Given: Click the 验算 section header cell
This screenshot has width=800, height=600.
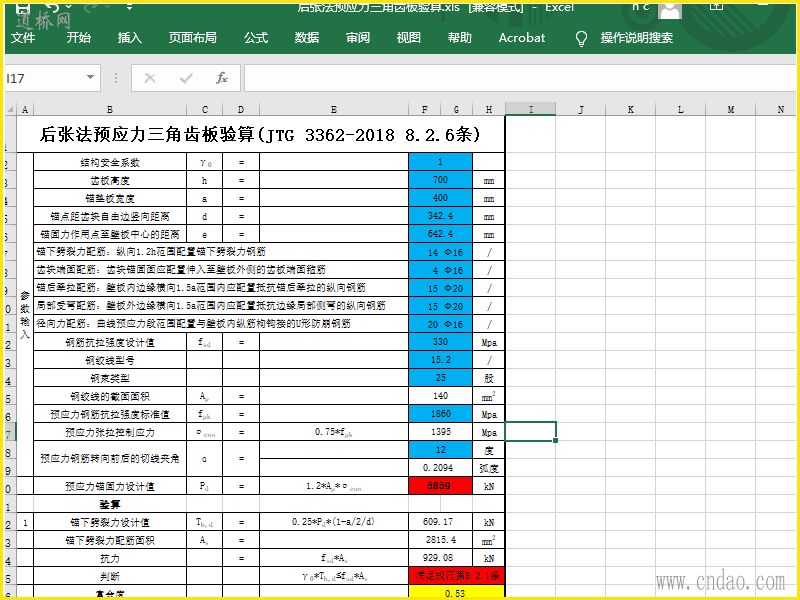Looking at the screenshot, I should [110, 504].
